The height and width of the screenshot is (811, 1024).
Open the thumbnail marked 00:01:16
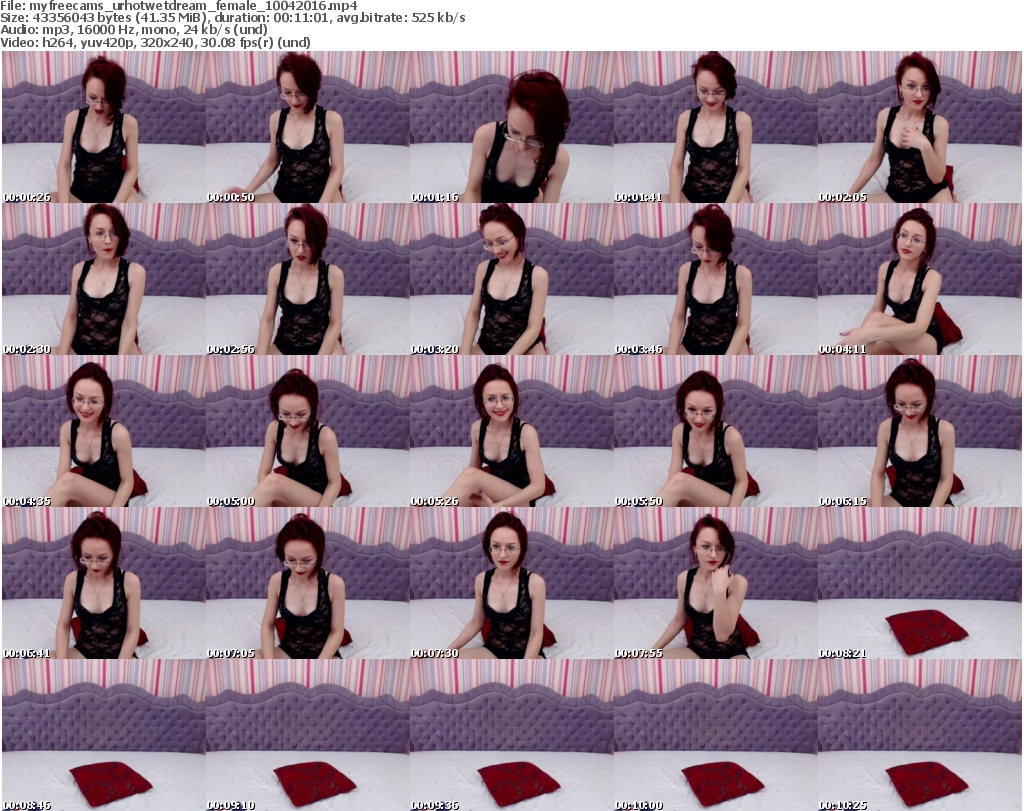point(511,127)
